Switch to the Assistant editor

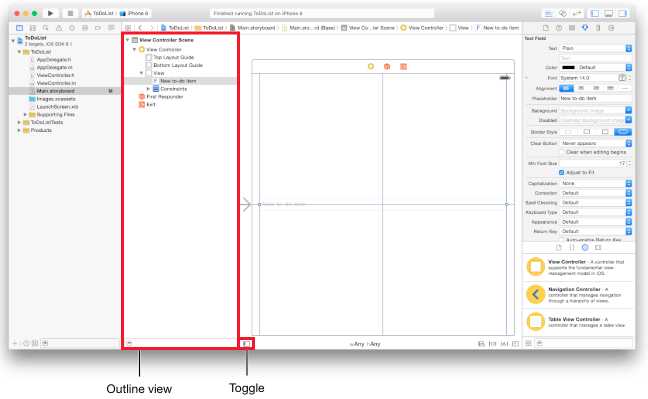[562, 14]
